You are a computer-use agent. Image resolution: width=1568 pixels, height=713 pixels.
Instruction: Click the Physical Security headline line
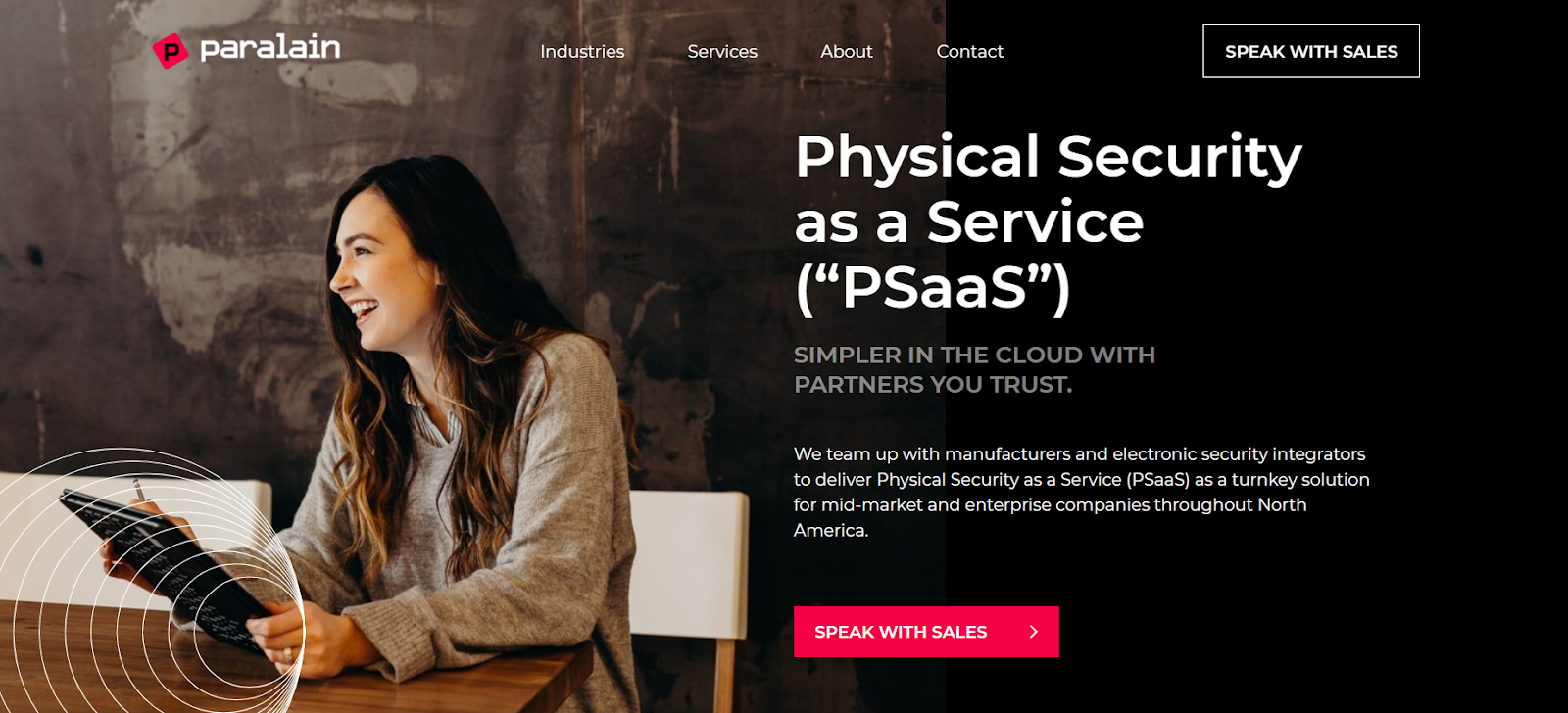coord(1049,157)
